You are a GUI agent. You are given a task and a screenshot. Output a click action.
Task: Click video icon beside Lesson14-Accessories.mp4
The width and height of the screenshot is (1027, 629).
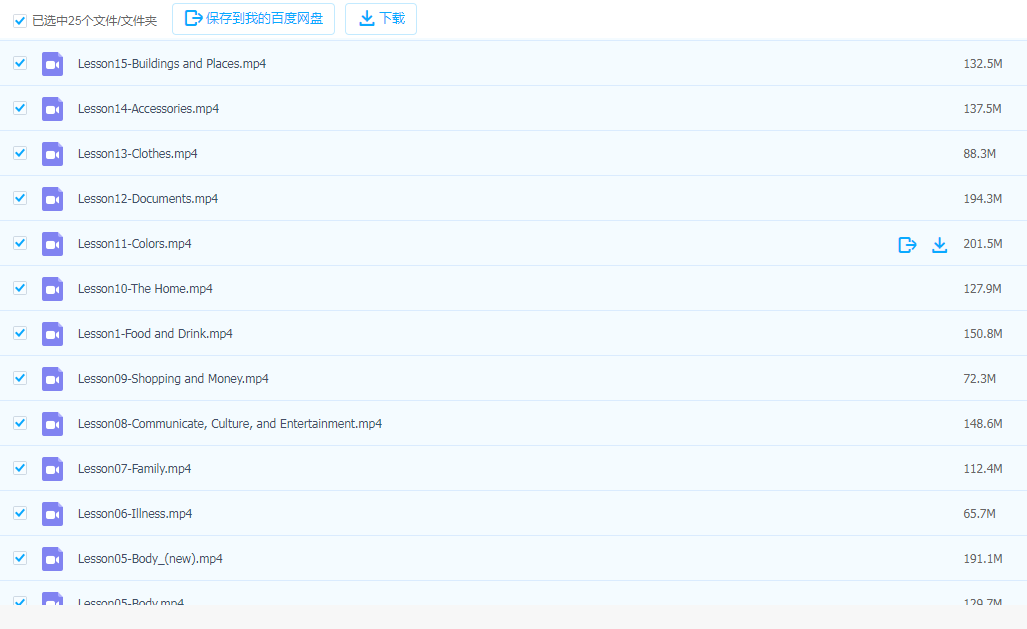tap(53, 109)
